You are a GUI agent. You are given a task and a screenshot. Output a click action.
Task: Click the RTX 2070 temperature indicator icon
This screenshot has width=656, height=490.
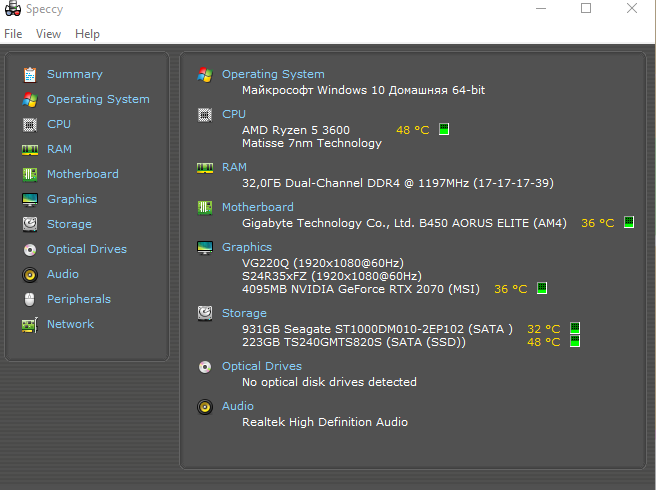tap(542, 288)
